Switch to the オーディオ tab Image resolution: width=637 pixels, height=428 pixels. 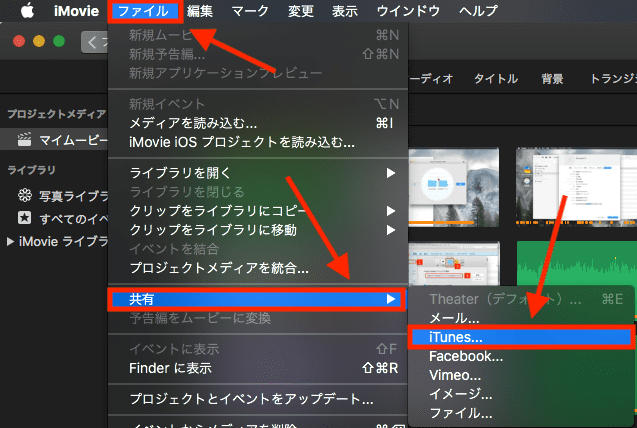tap(431, 78)
